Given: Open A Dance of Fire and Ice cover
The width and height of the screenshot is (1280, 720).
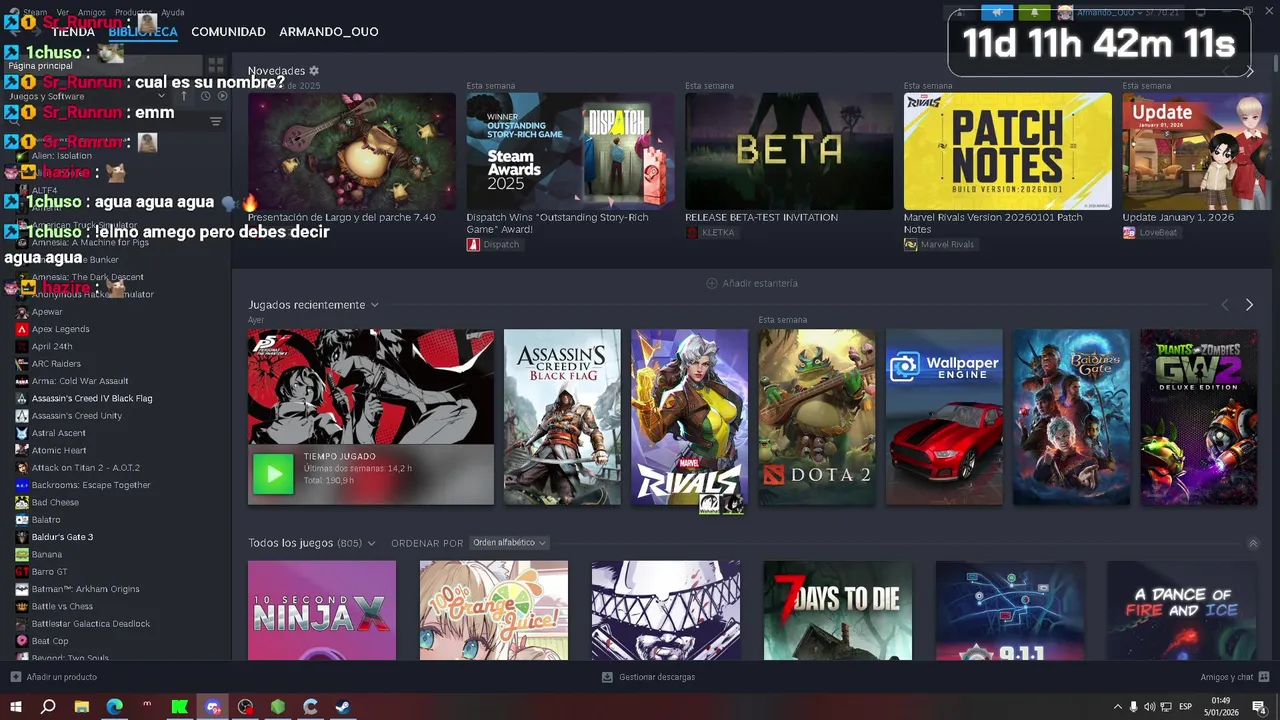Looking at the screenshot, I should (1182, 610).
